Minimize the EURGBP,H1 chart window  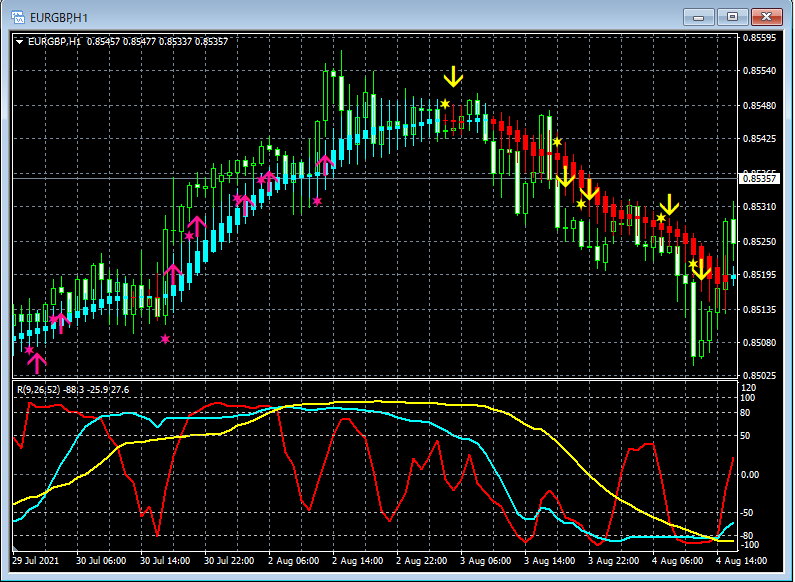(700, 17)
